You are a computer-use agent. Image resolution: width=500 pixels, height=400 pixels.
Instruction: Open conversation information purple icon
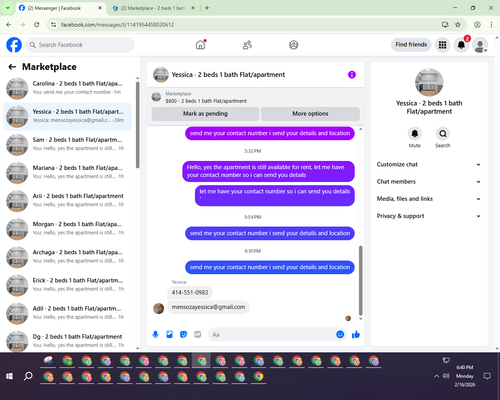click(x=352, y=75)
